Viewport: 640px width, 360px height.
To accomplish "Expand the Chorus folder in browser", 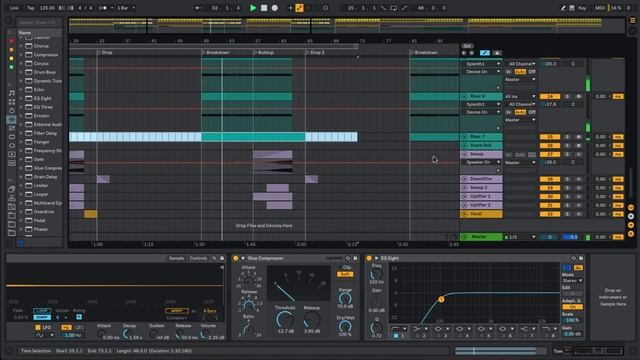I will 21,46.
